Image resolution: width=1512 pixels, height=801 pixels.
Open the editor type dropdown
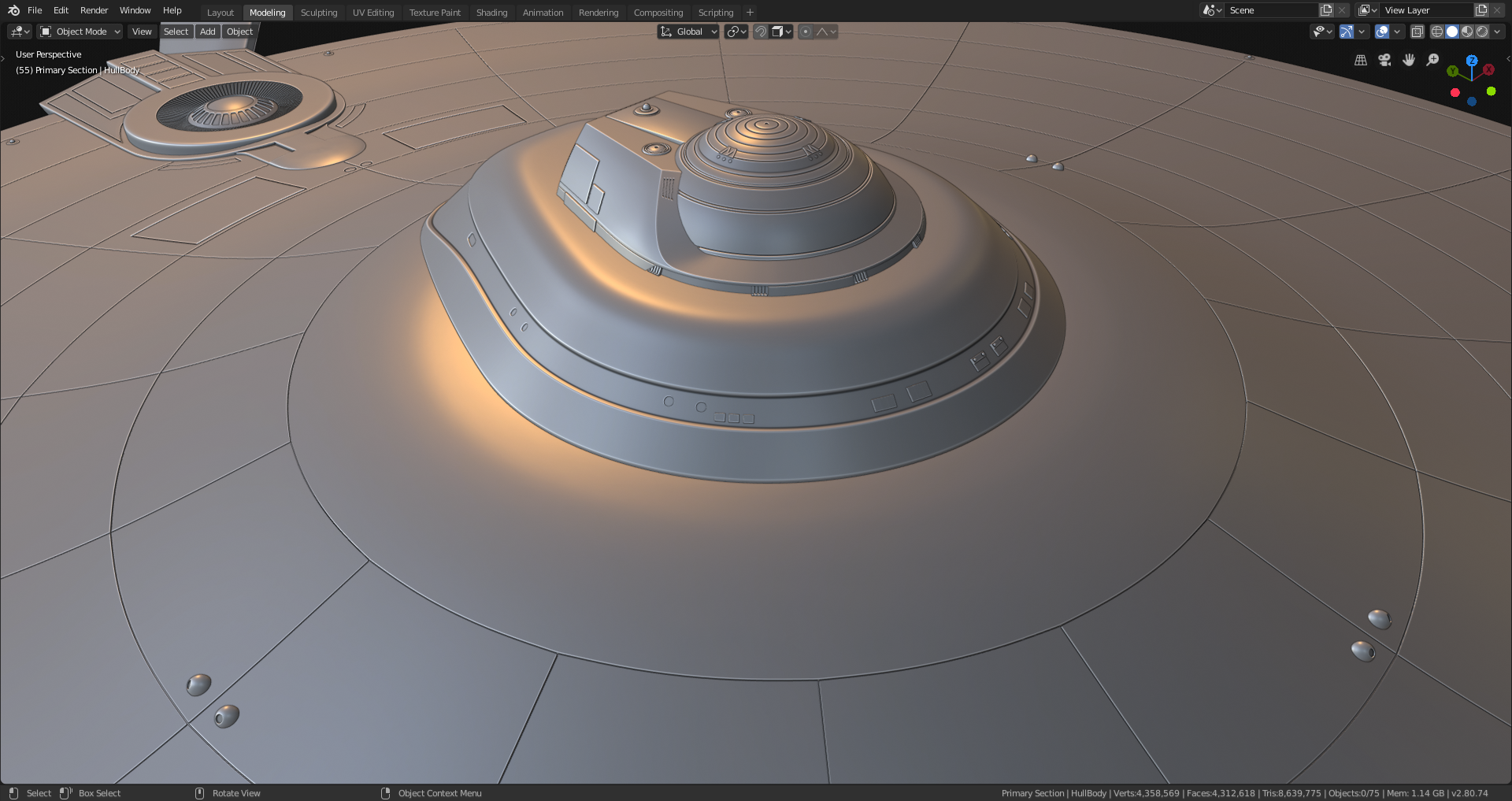point(20,32)
